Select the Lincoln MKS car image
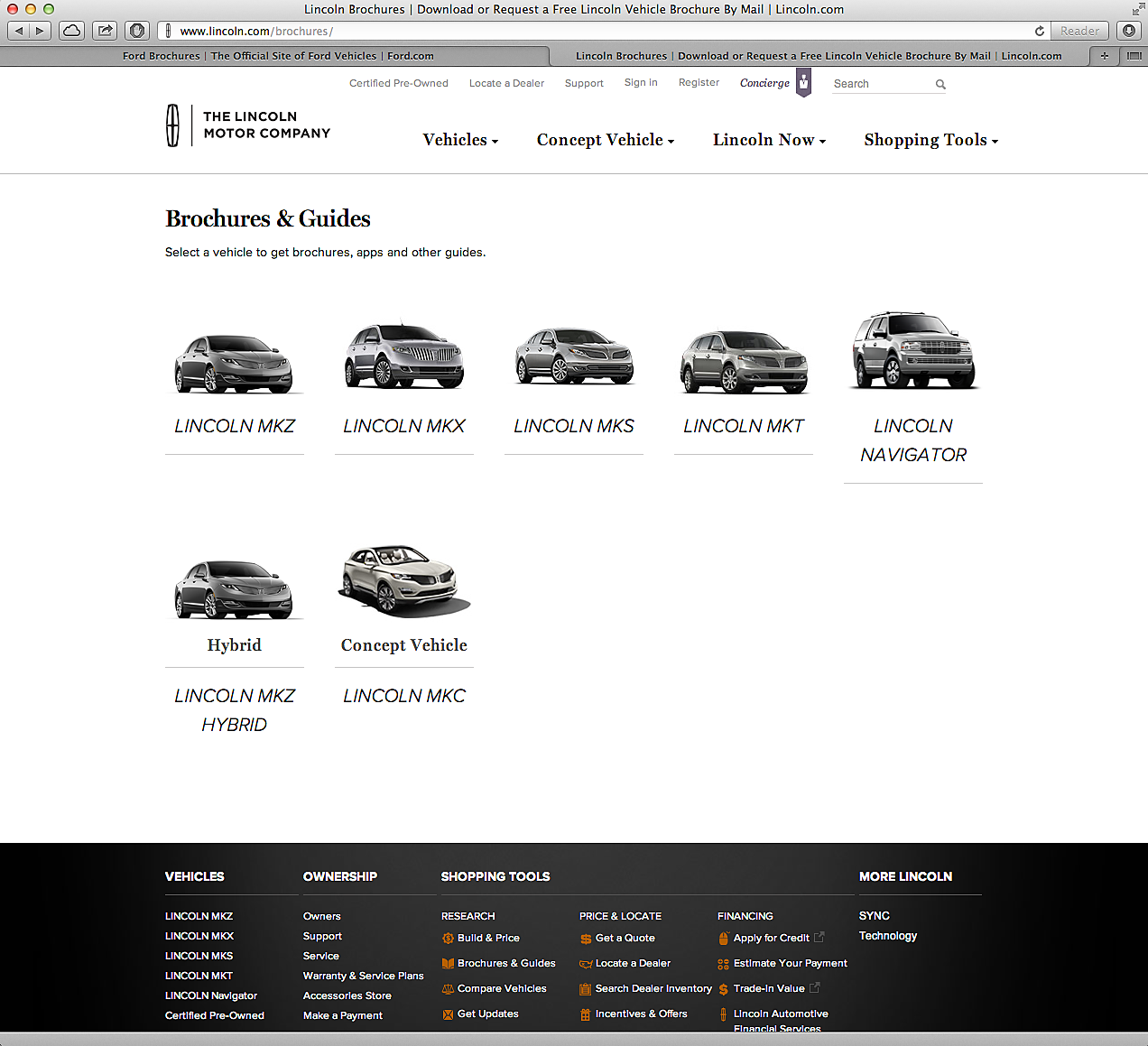The height and width of the screenshot is (1046, 1148). click(574, 356)
